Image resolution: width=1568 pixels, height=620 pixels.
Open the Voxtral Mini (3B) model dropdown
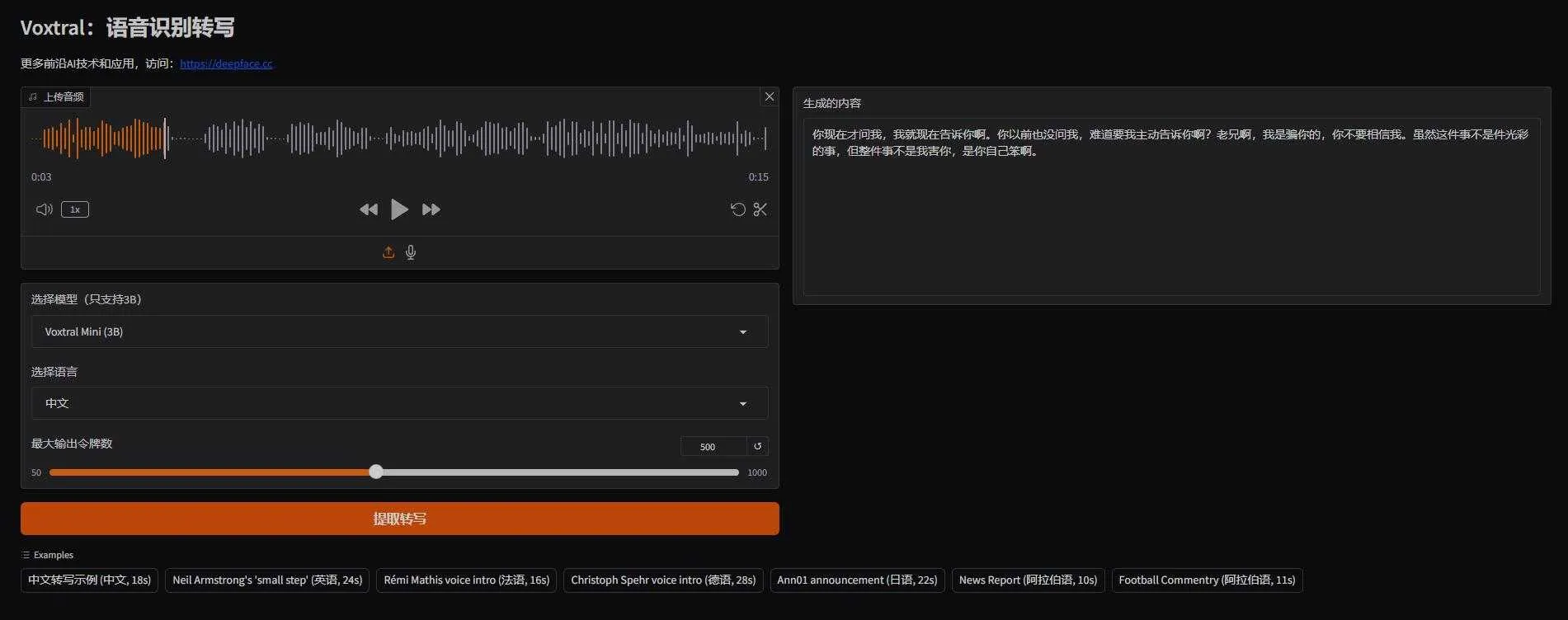click(399, 331)
